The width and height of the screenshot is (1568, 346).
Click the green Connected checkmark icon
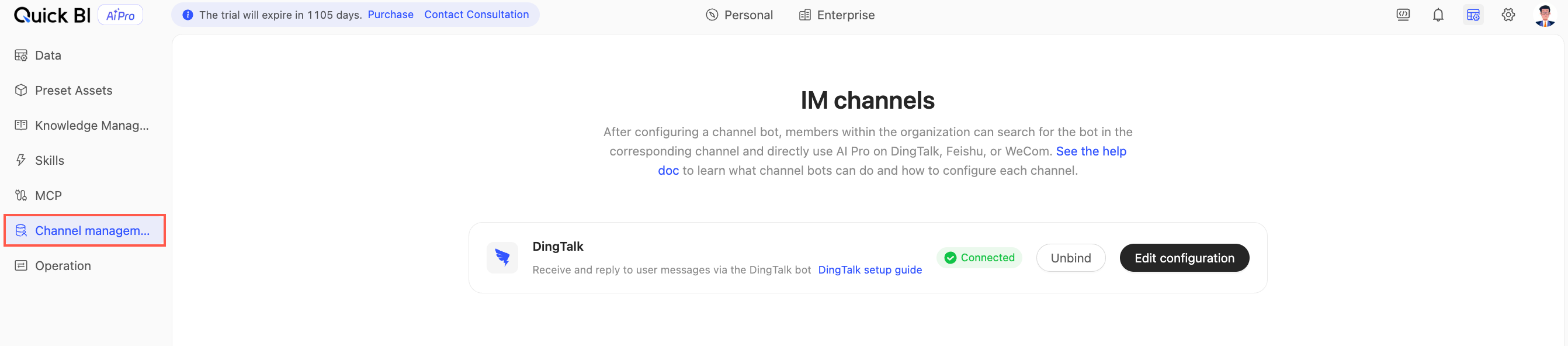(949, 258)
